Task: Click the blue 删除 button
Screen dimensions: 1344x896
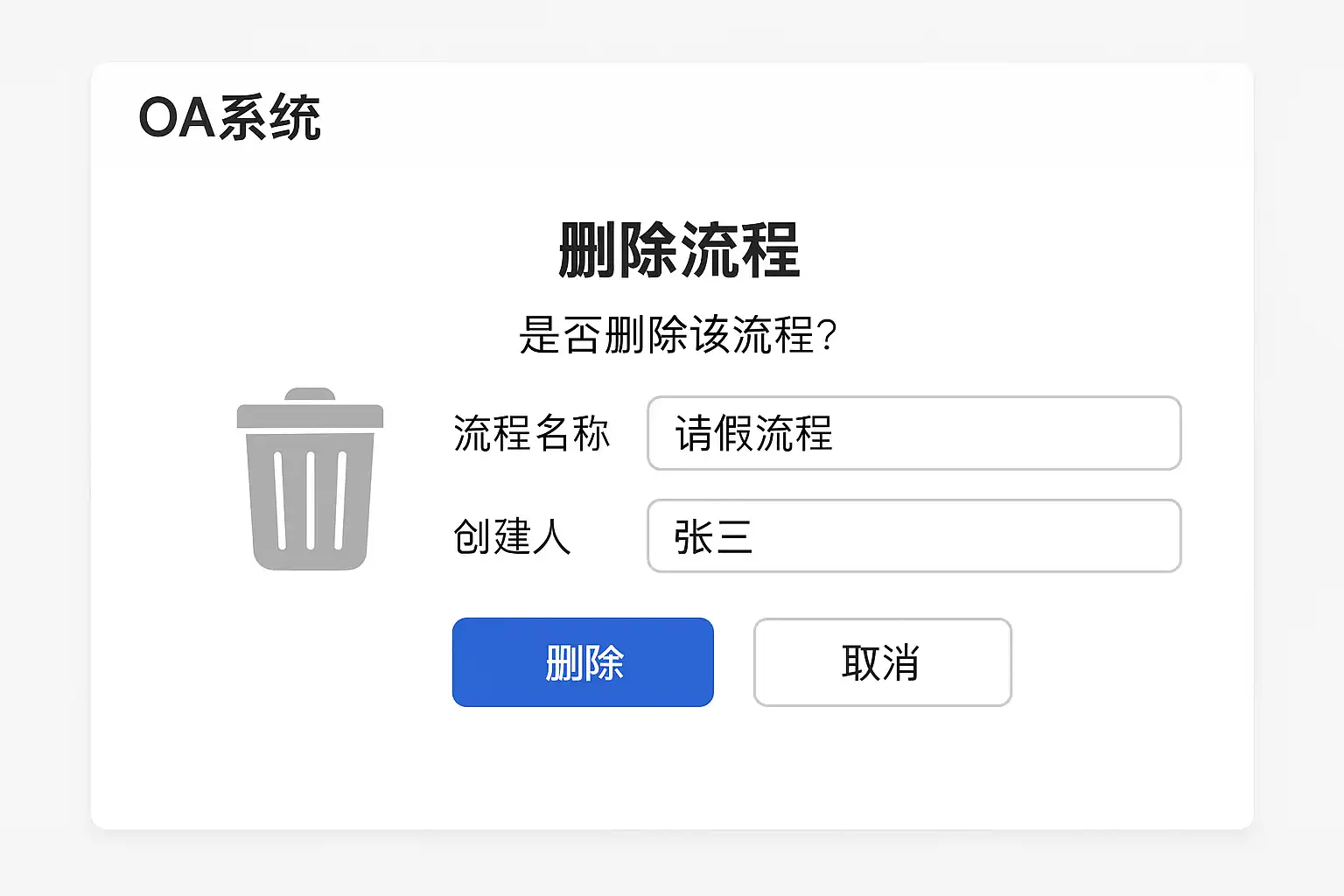Action: point(583,662)
